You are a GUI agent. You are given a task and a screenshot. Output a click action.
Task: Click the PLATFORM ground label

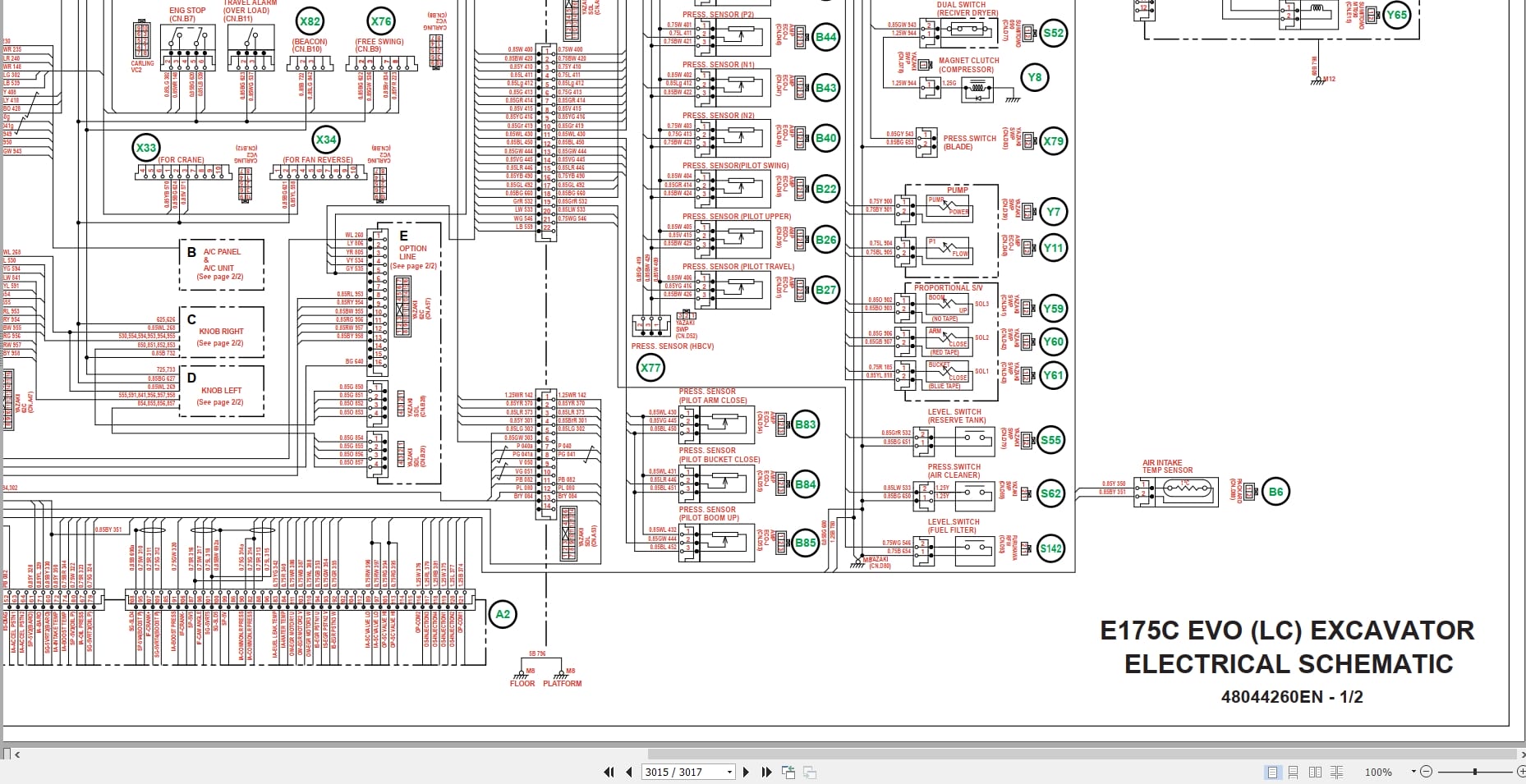coord(562,683)
